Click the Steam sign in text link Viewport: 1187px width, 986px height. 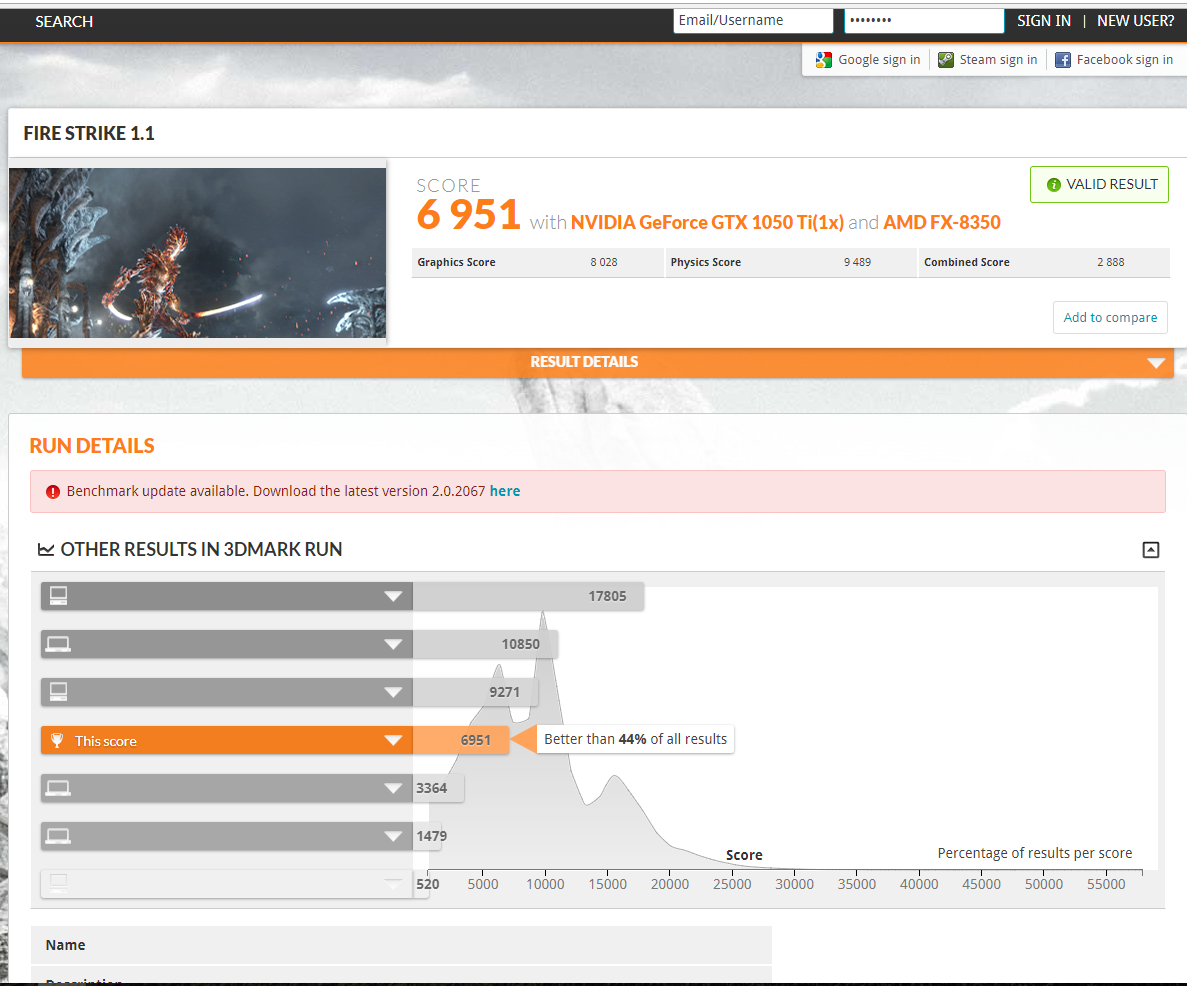[999, 60]
